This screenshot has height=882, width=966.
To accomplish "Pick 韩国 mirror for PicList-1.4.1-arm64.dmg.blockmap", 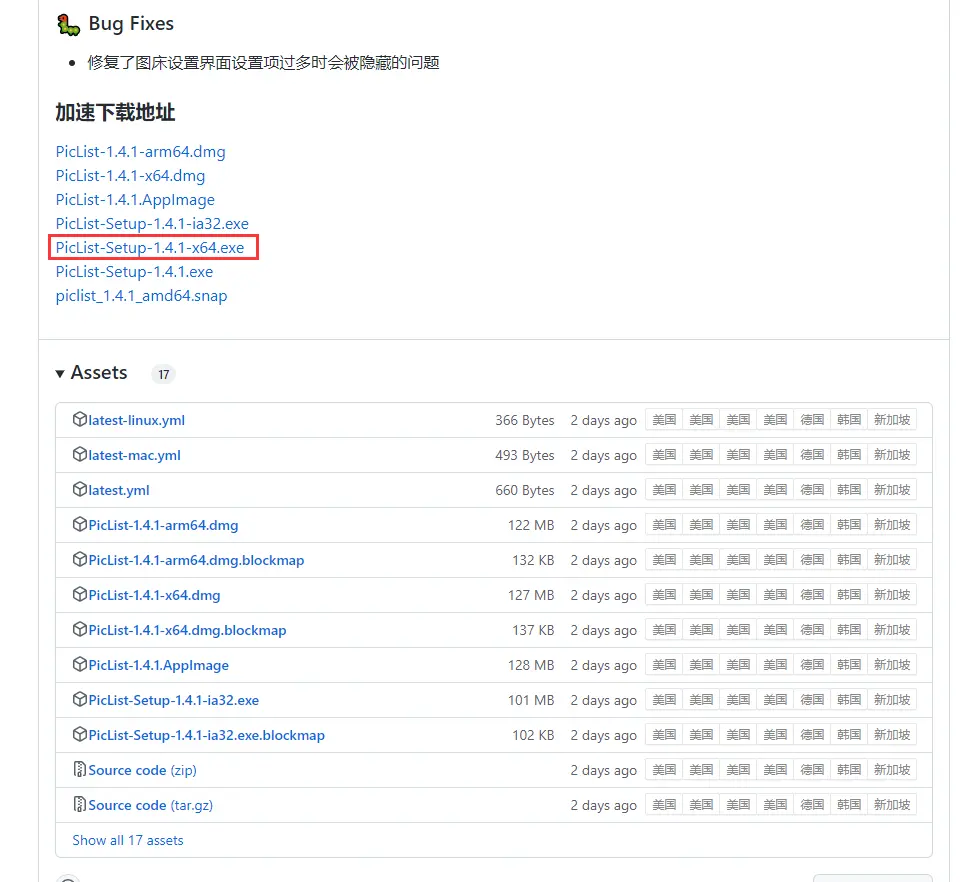I will [849, 559].
